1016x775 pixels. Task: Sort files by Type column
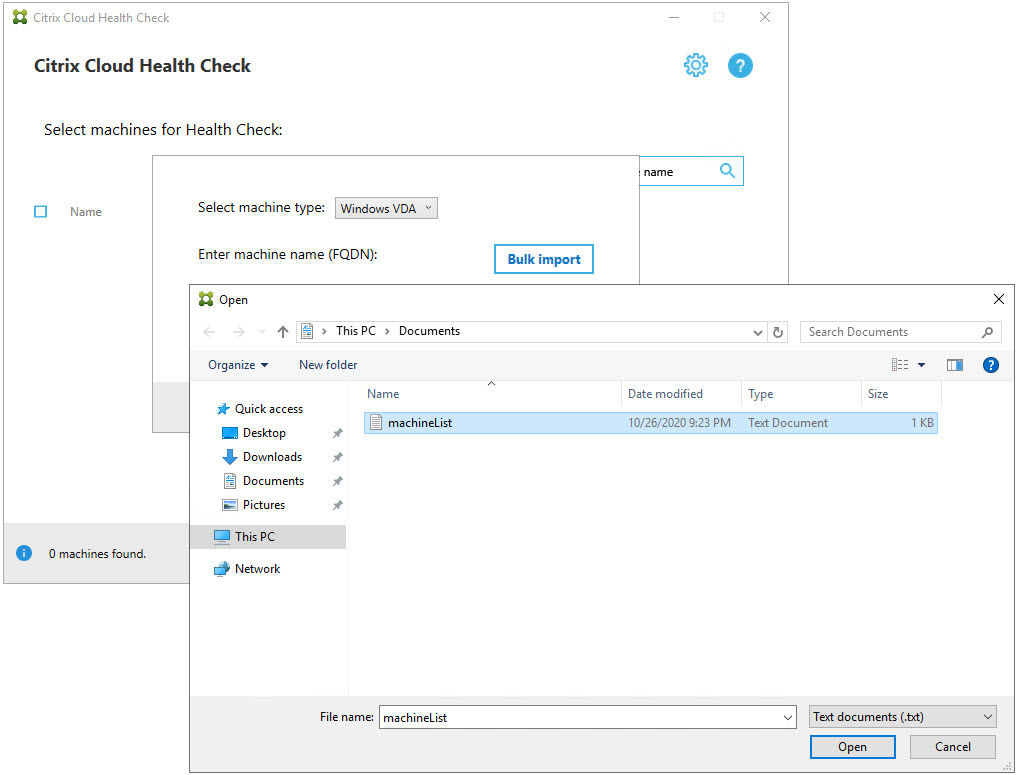tap(801, 393)
